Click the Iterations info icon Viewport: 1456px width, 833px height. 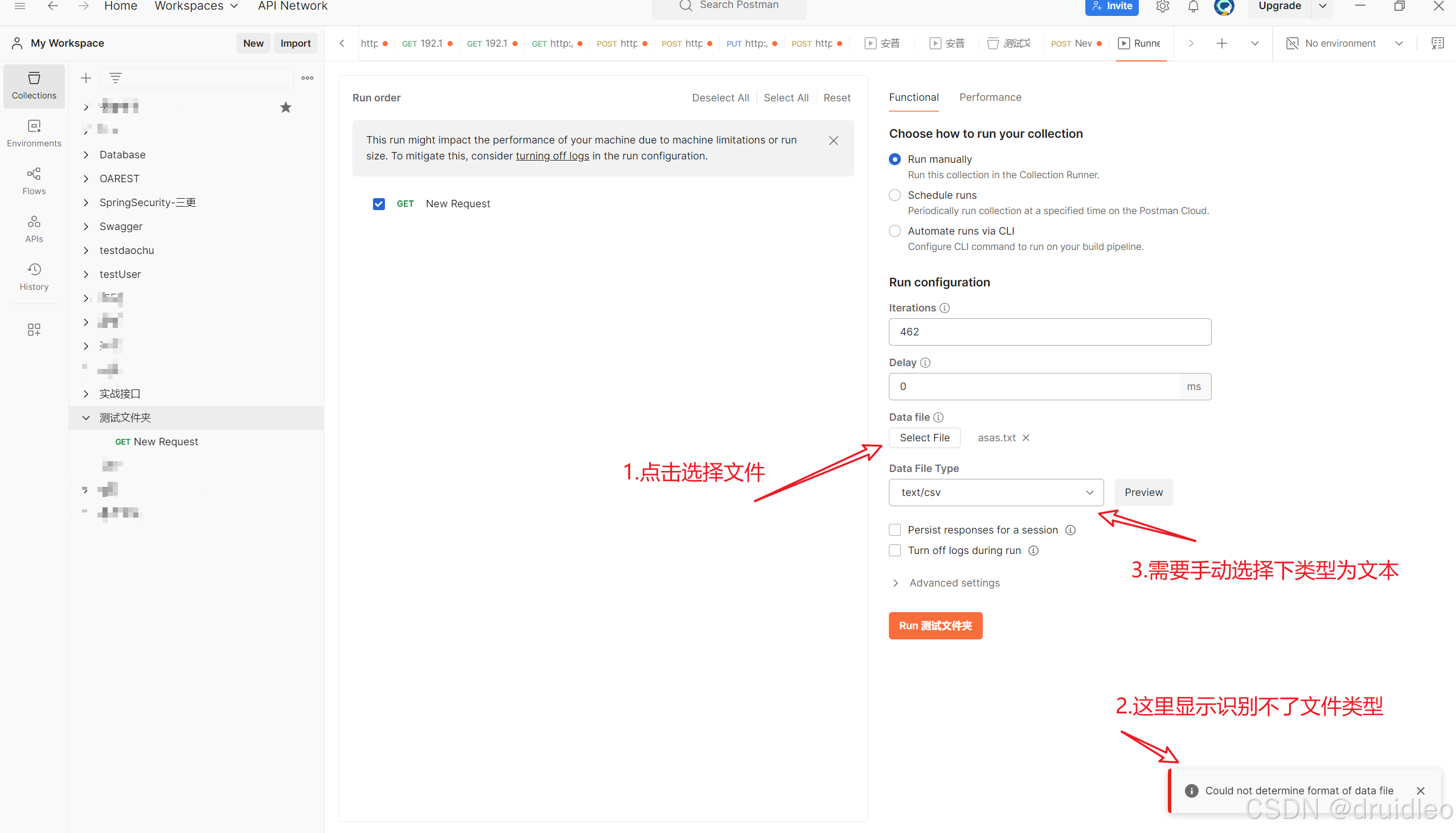click(945, 308)
